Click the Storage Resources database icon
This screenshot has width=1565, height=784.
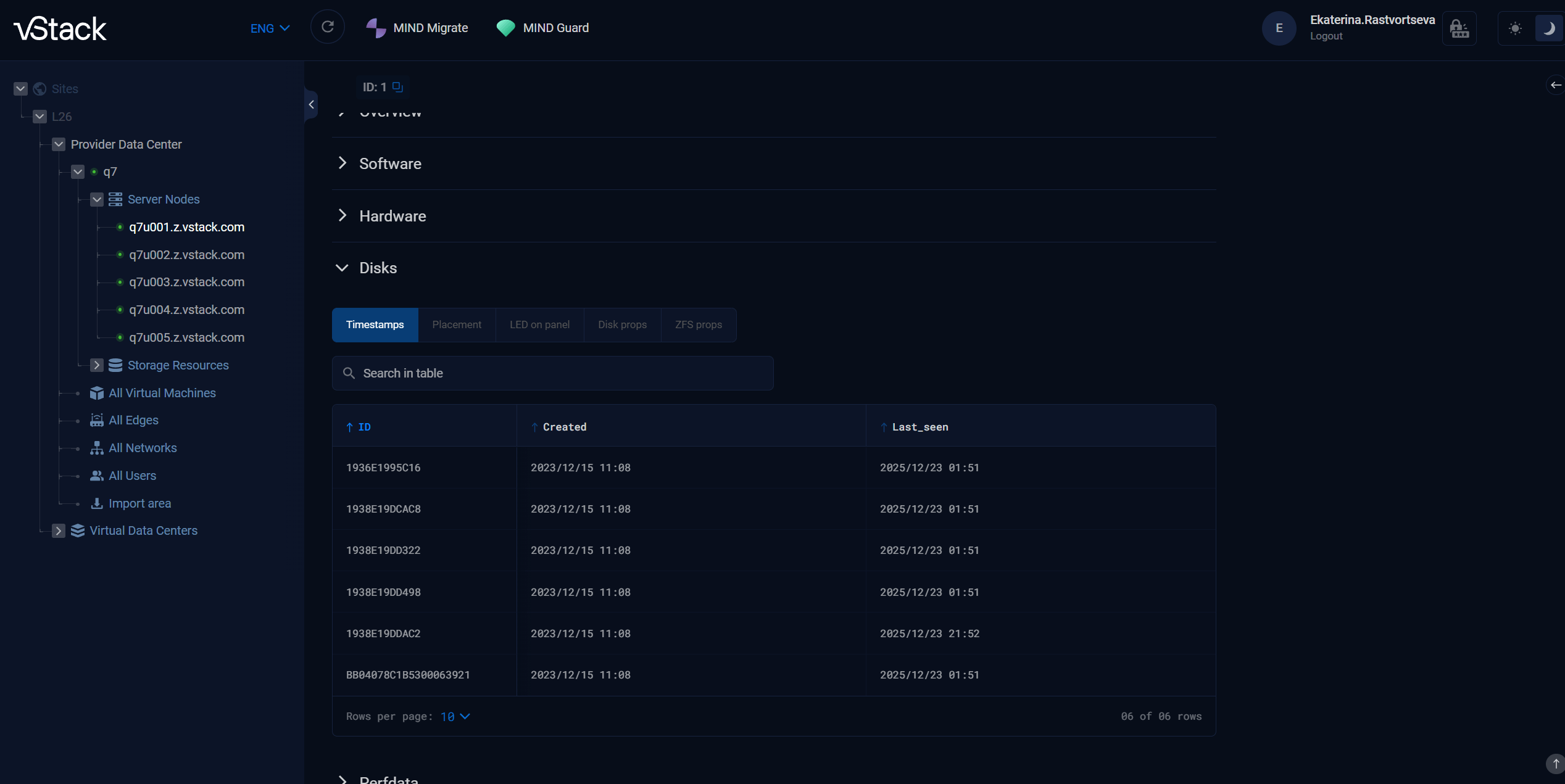coord(115,365)
